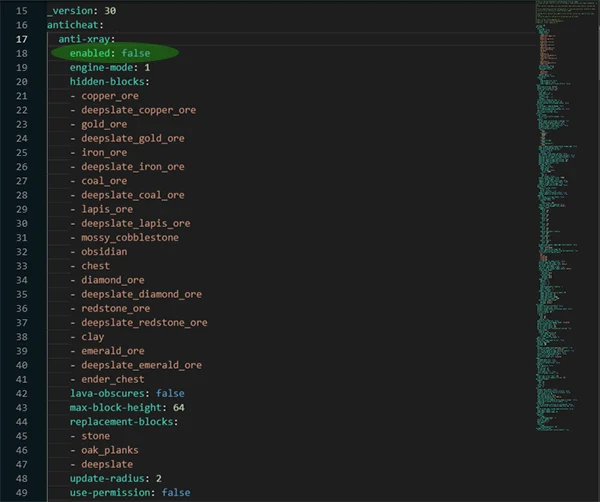Screen dimensions: 600x502
Task: Click on 'deepslate_gold_ore' entry
Action: click(133, 138)
